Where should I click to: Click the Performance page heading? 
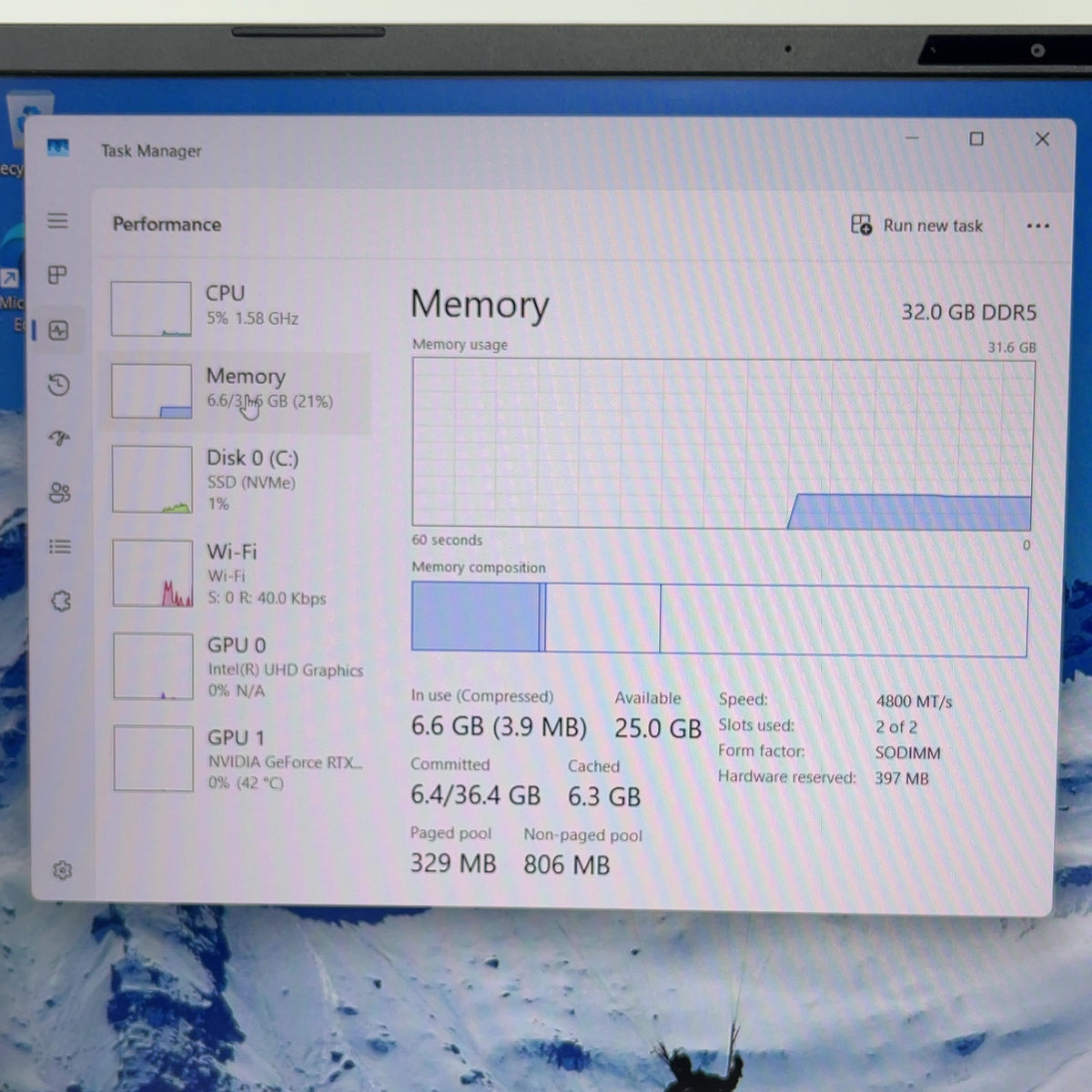[x=167, y=225]
